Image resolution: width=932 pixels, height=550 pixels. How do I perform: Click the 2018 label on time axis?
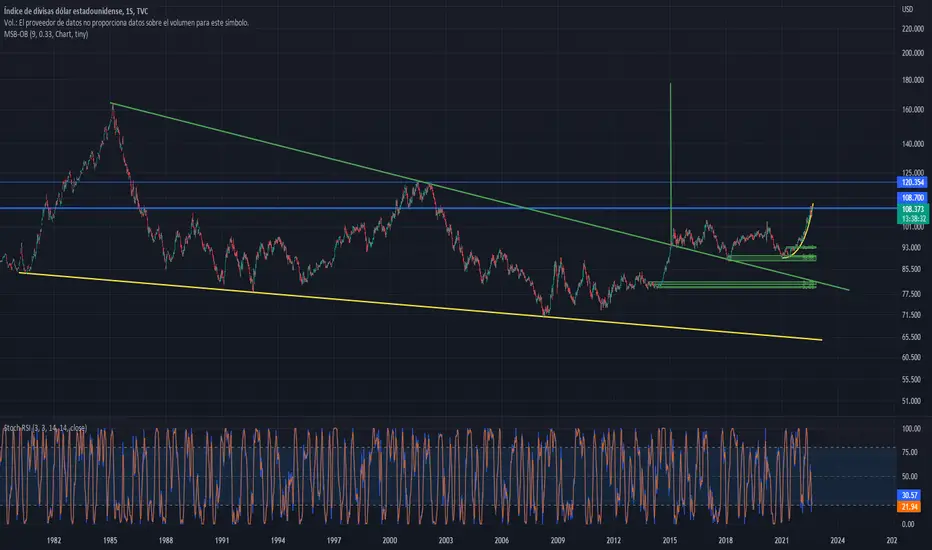725,540
